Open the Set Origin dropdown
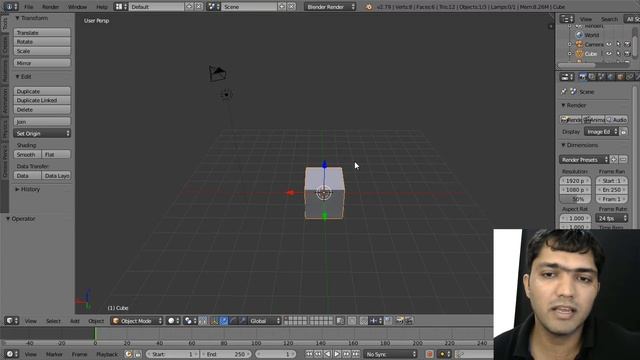Viewport: 640px width, 360px height. point(42,133)
